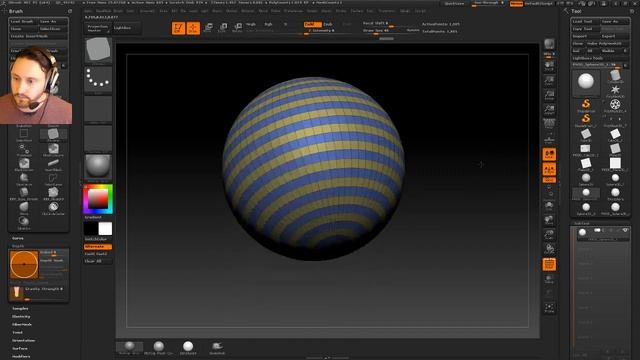Click Load Brush button

[24, 21]
